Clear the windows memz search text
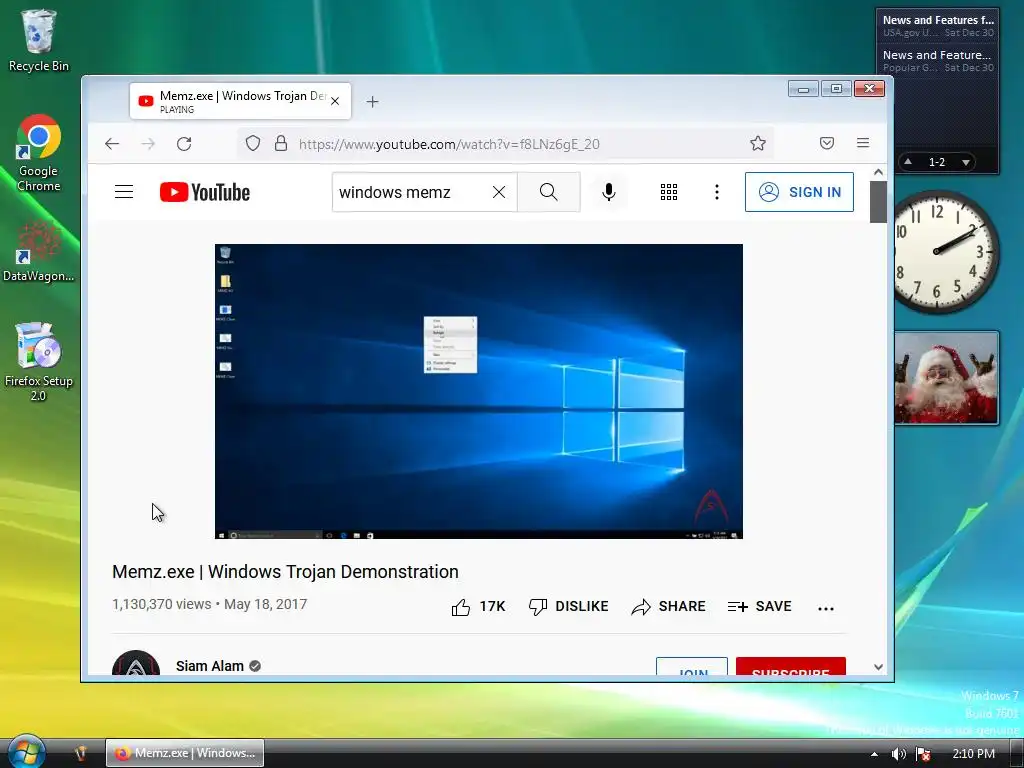 coord(499,192)
